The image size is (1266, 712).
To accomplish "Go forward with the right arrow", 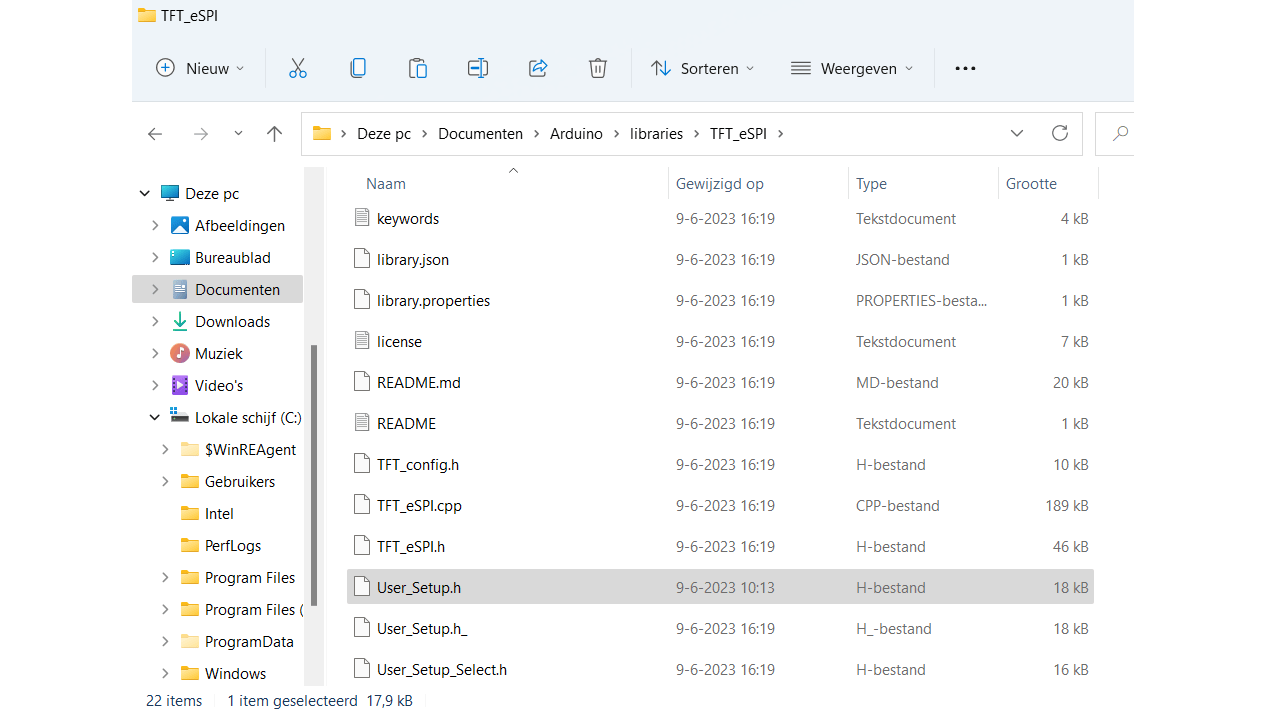I will coord(201,133).
